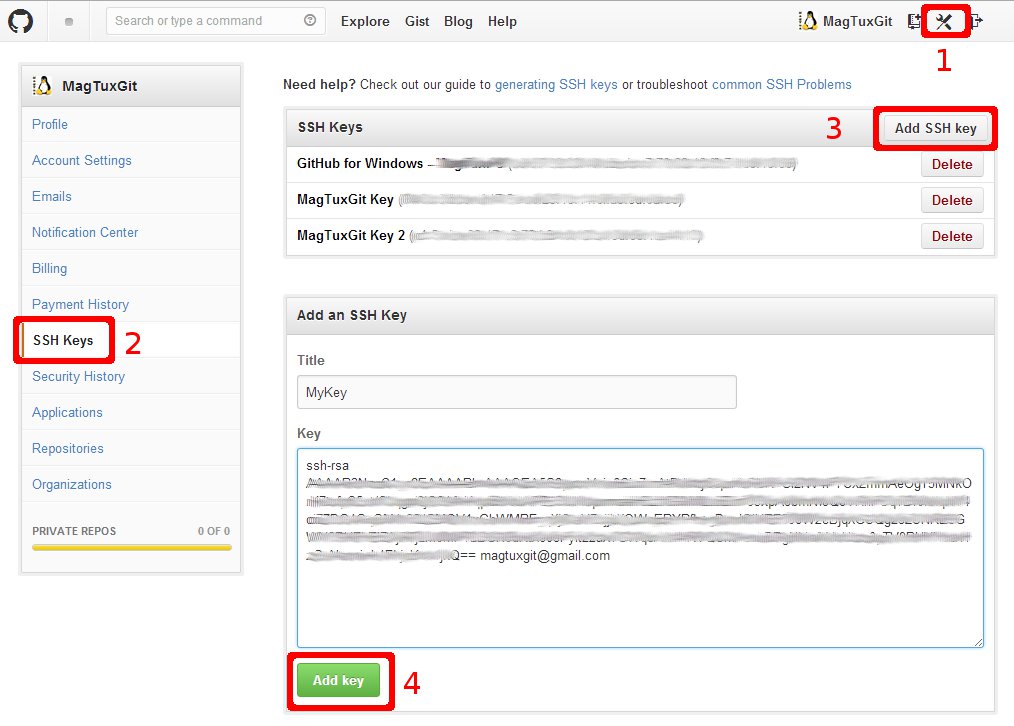Click the create new repository icon

[914, 21]
